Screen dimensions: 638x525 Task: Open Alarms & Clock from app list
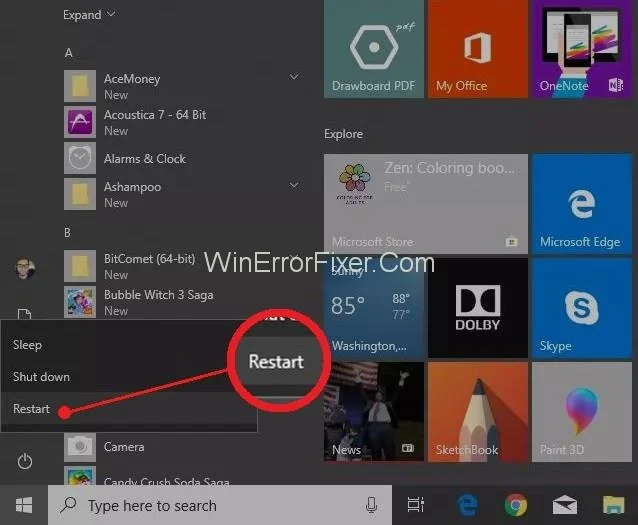click(x=145, y=159)
